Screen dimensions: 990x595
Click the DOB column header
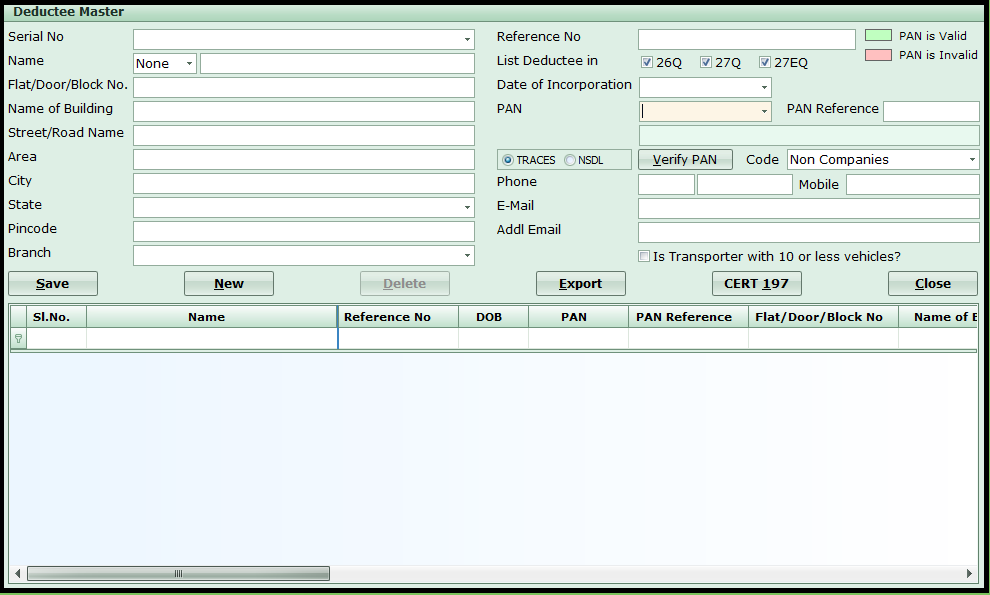click(493, 316)
